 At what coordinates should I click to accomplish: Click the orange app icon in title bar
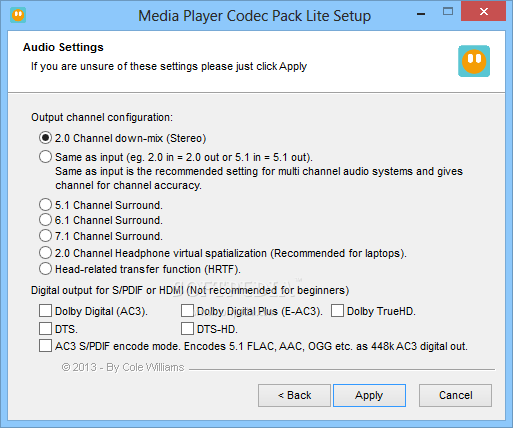[18, 15]
